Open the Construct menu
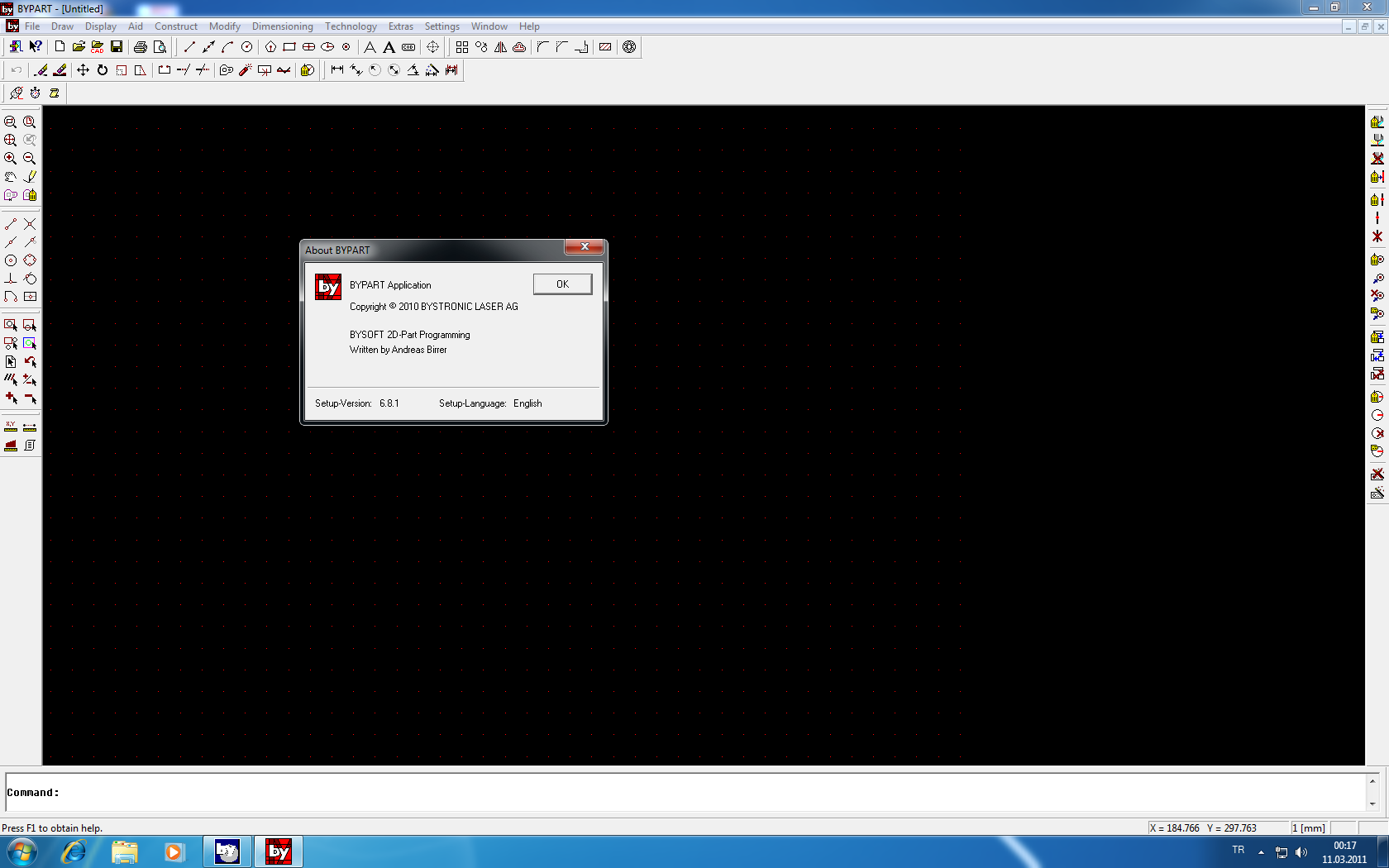The width and height of the screenshot is (1389, 868). [x=176, y=26]
